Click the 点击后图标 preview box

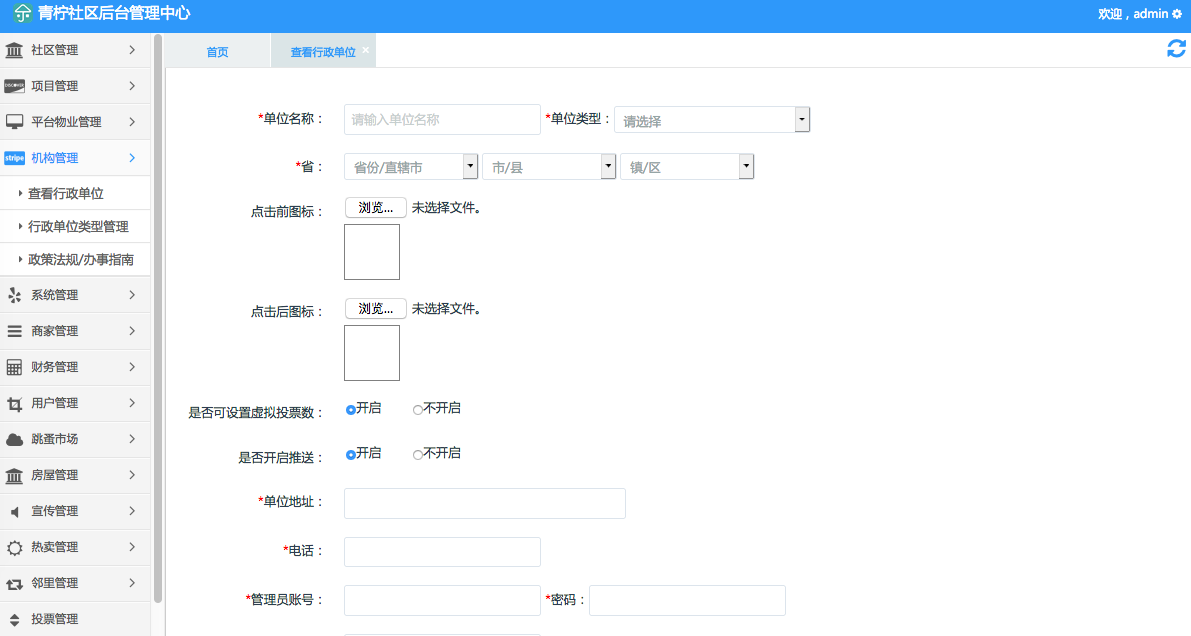[371, 353]
